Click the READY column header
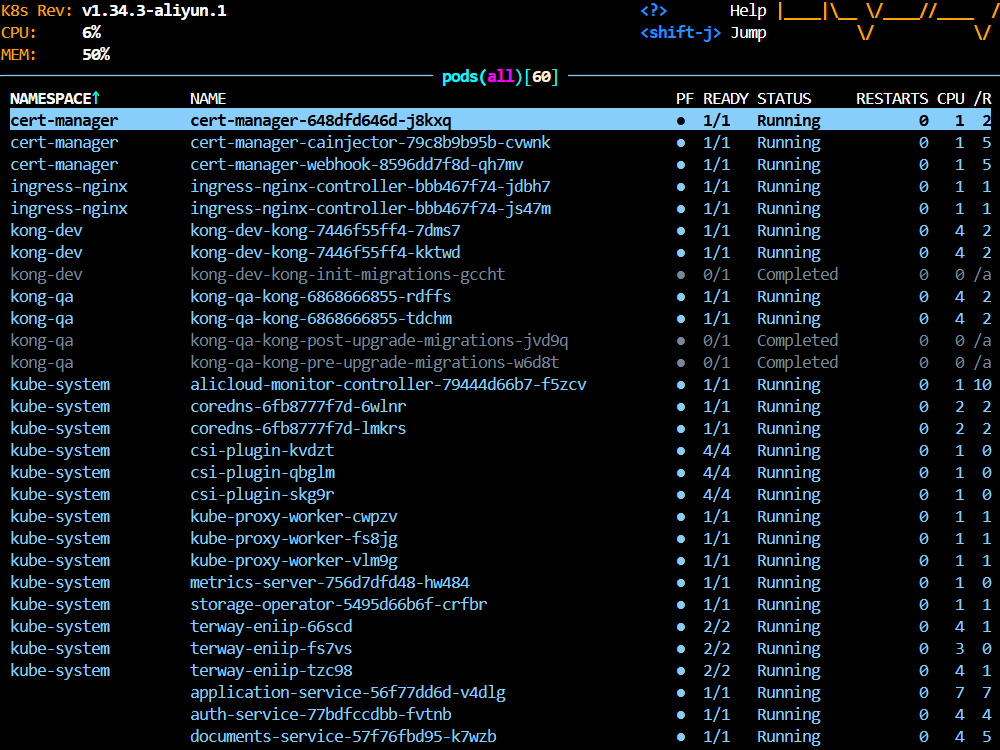Image resolution: width=1000 pixels, height=750 pixels. 725,98
